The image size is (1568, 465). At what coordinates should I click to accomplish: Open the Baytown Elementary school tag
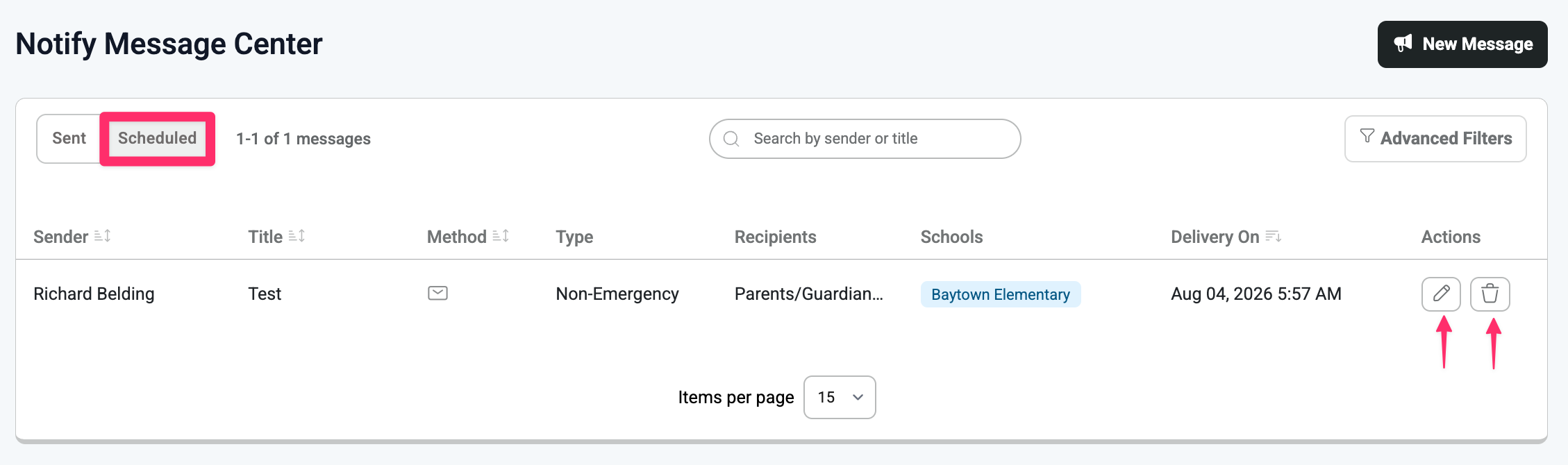tap(1001, 294)
